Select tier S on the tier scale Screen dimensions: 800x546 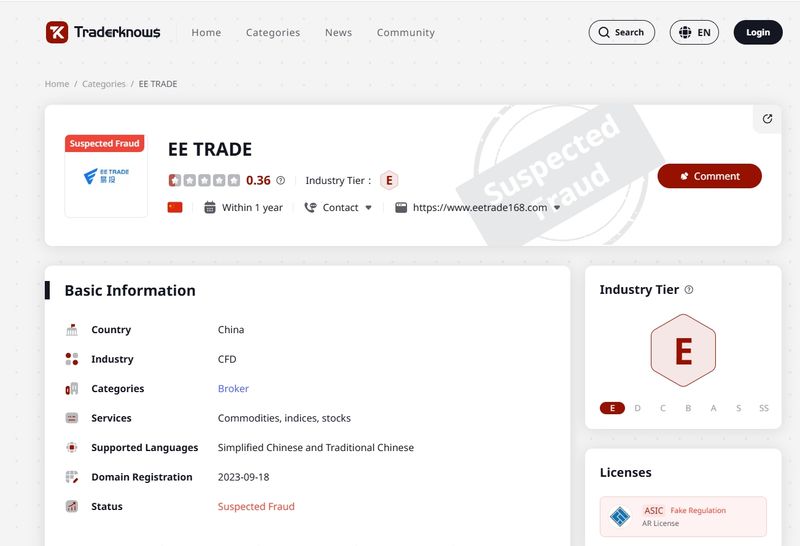pos(738,408)
